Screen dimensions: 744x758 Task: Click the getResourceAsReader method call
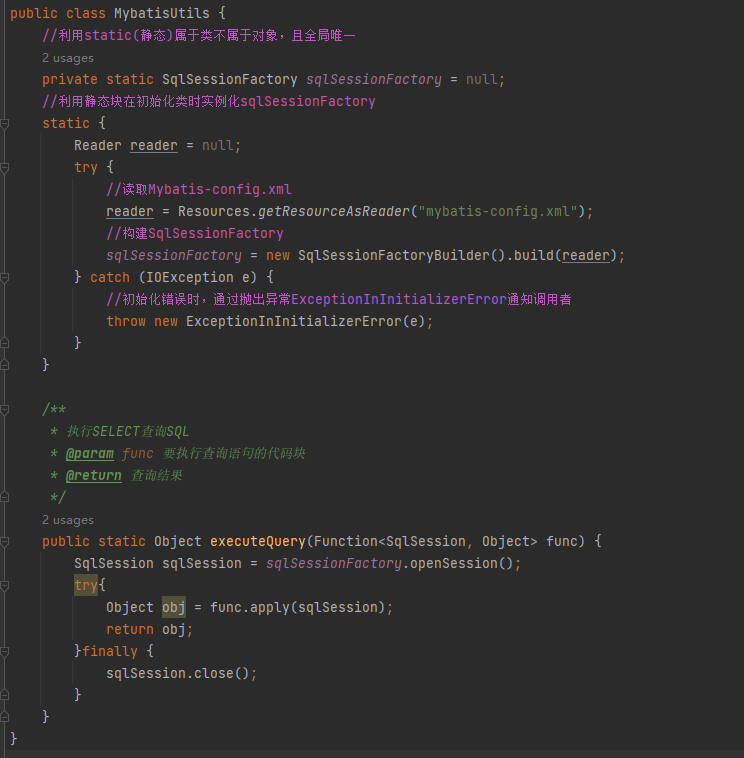(334, 211)
